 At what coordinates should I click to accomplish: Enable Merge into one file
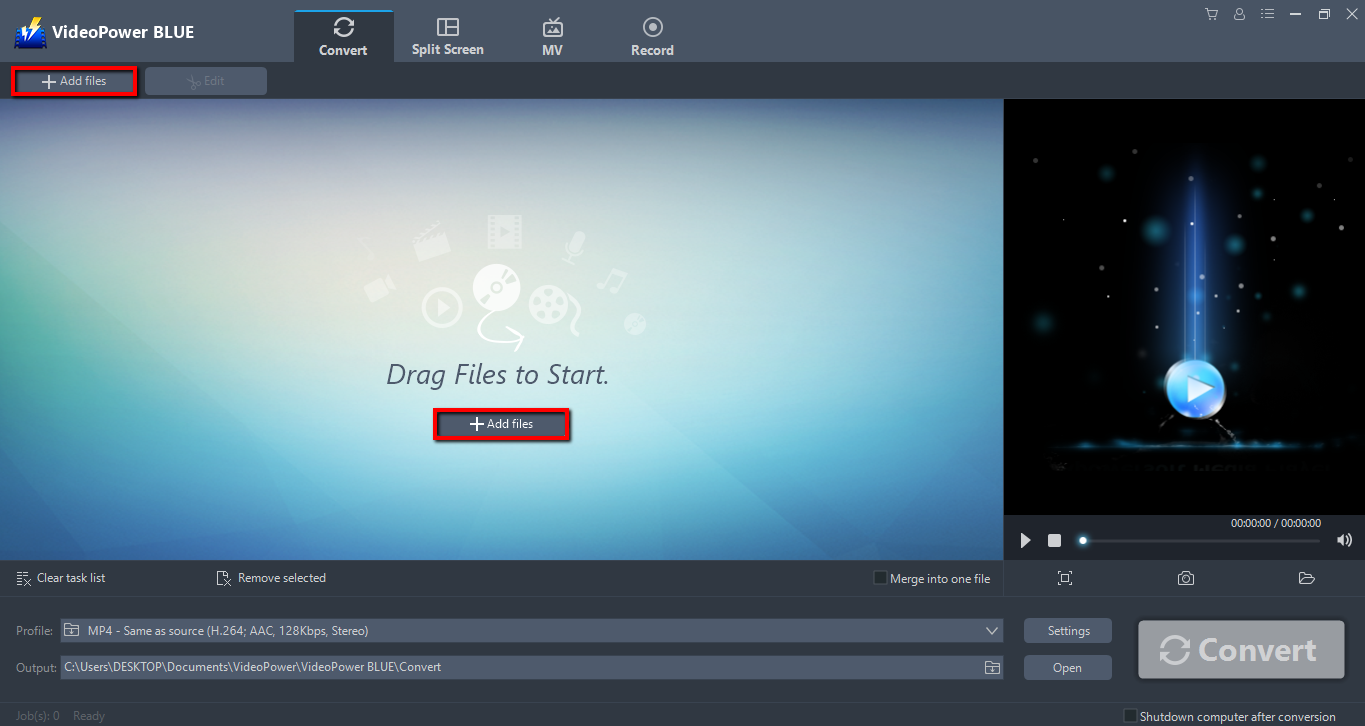(x=879, y=578)
